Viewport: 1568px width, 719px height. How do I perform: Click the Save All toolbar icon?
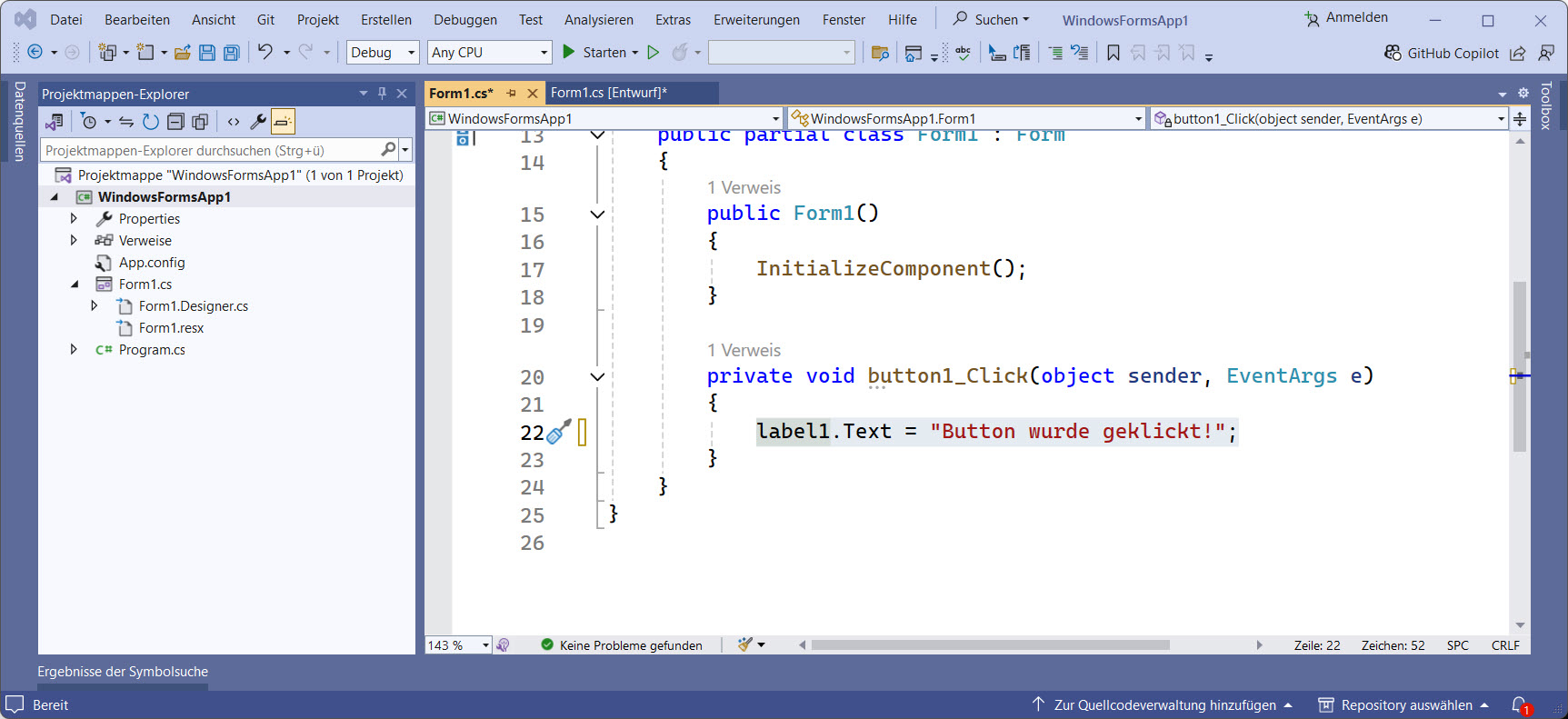232,53
